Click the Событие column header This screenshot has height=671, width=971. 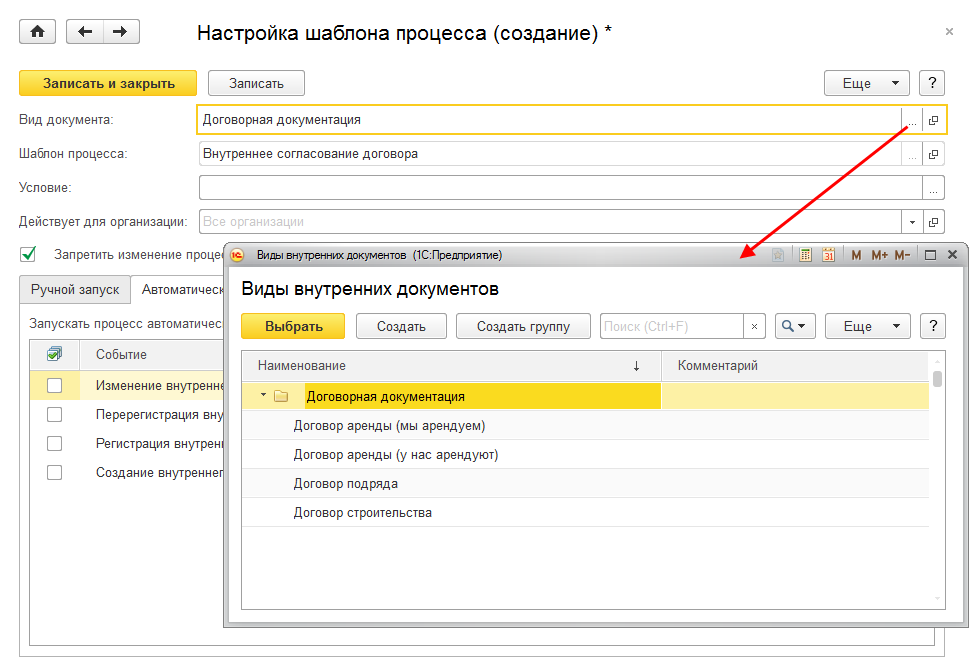[152, 355]
